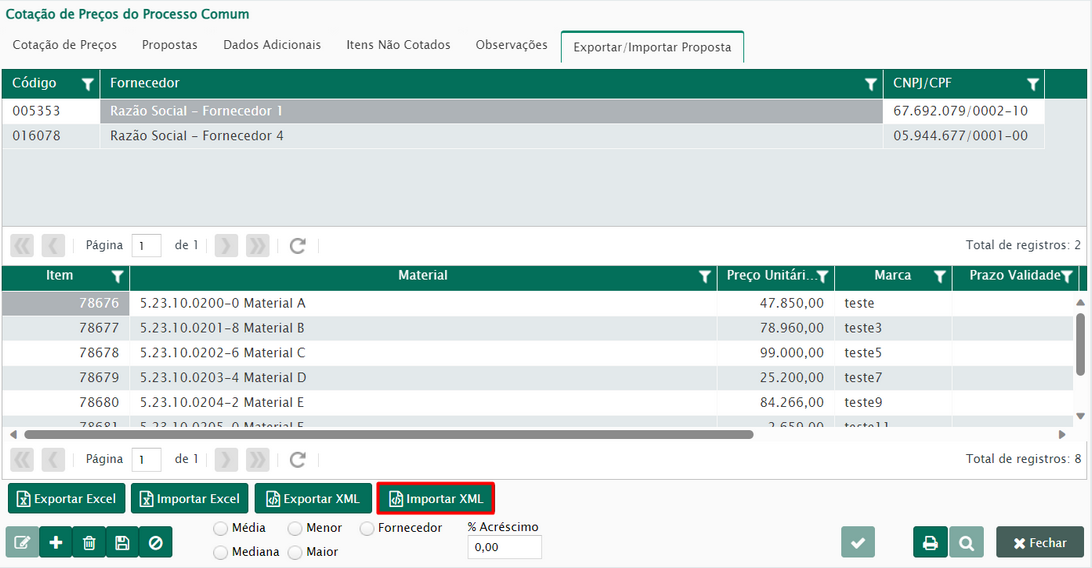Screen dimensions: 1092x568
Task: Click the print icon button
Action: (x=930, y=542)
